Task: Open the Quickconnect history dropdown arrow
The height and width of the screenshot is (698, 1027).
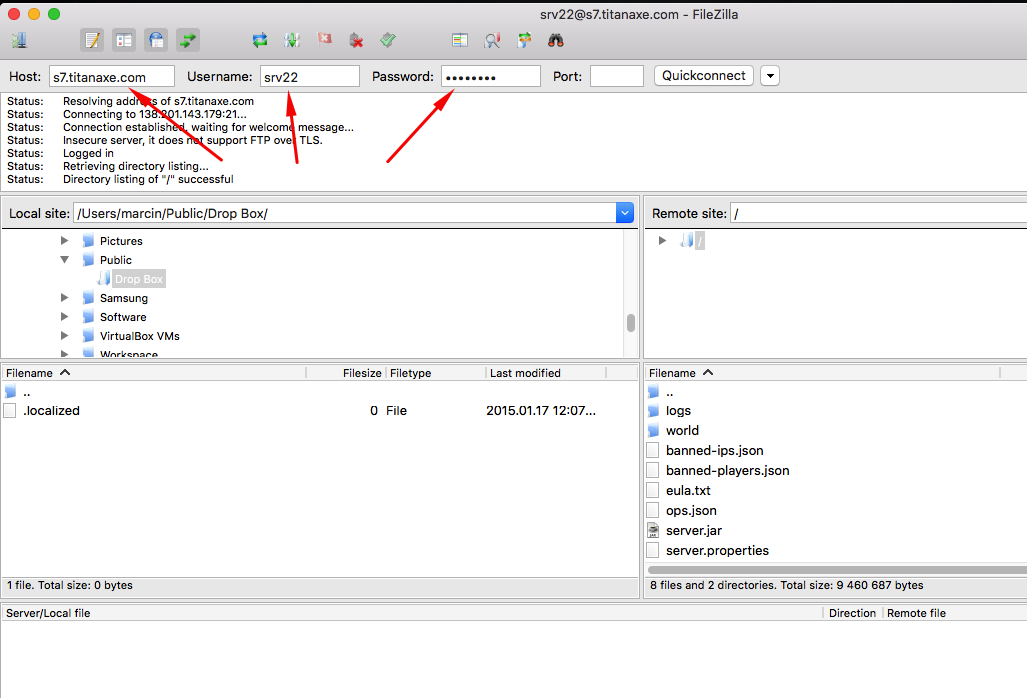Action: click(x=770, y=76)
